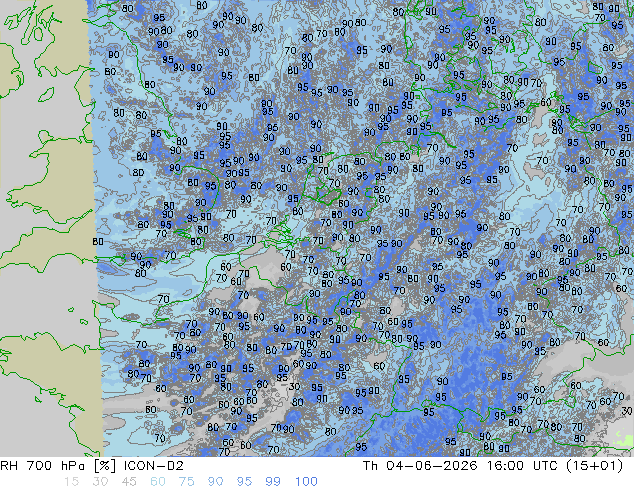Screen dimensions: 634x490
Task: Select legend value 95 in the color scale
Action: [244, 482]
